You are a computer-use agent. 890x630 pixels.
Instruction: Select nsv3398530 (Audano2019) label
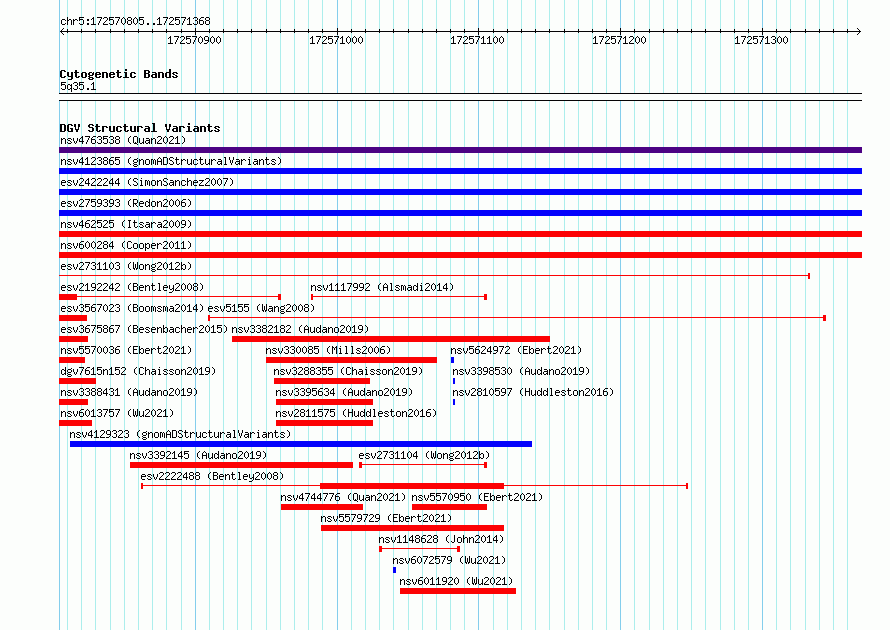coord(521,371)
